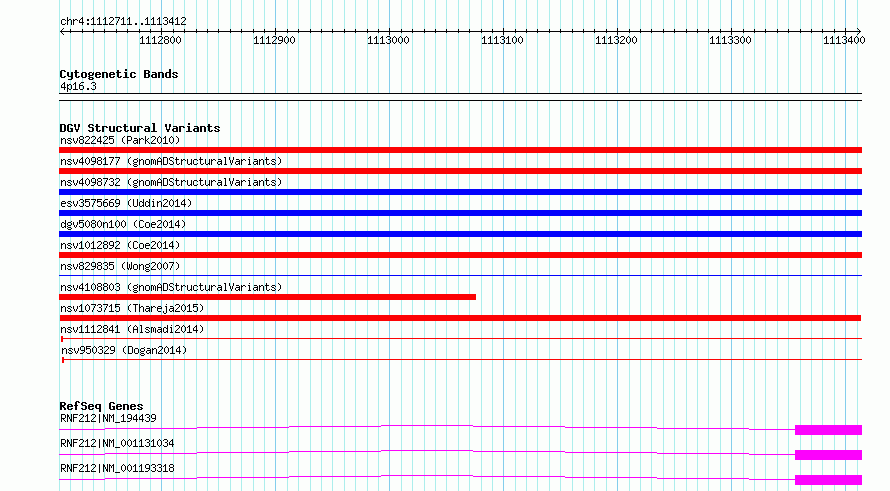Open the dgv5080n100 (Coe2014) label
Viewport: 890px width, 491px height.
(x=123, y=224)
